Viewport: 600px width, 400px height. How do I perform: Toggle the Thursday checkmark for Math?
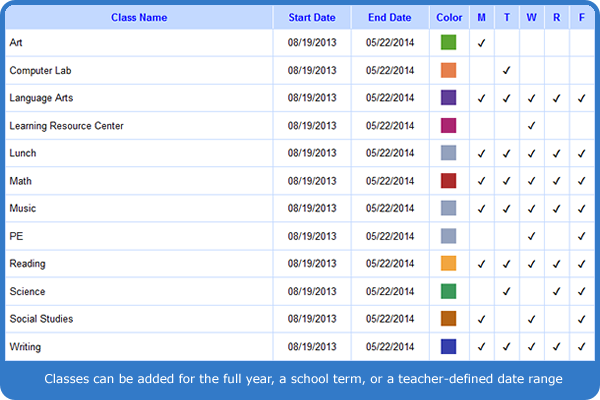coord(557,181)
